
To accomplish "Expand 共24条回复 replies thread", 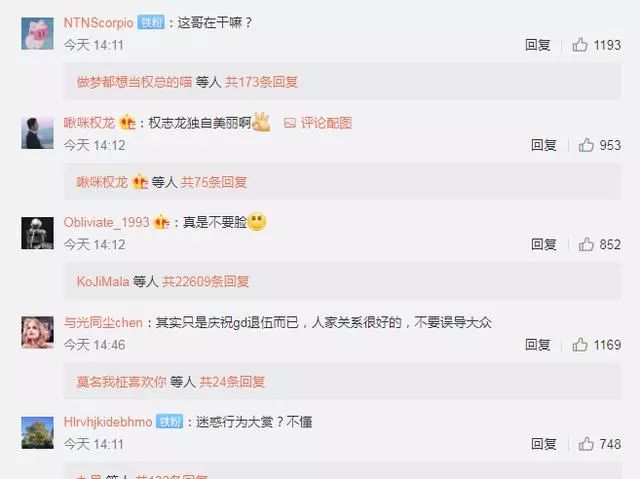I will [x=232, y=381].
